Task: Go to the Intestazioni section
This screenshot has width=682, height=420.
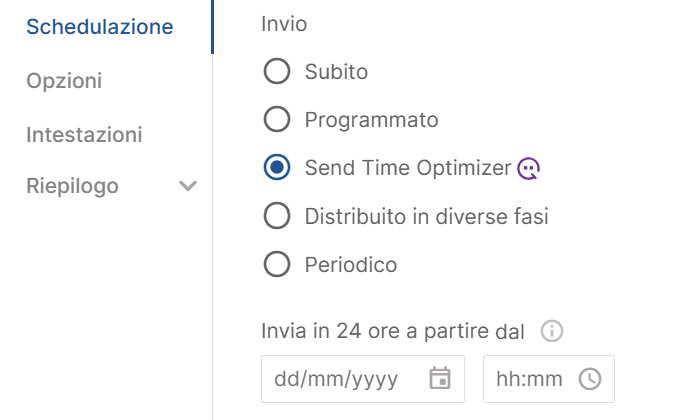Action: point(84,134)
